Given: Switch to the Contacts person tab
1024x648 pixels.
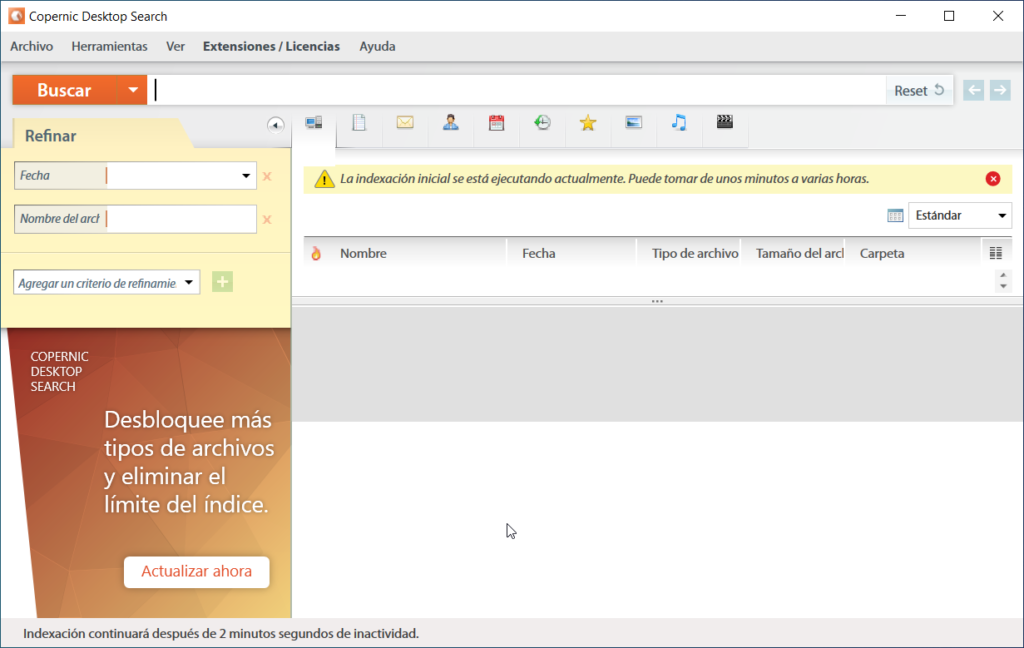Looking at the screenshot, I should tap(451, 122).
